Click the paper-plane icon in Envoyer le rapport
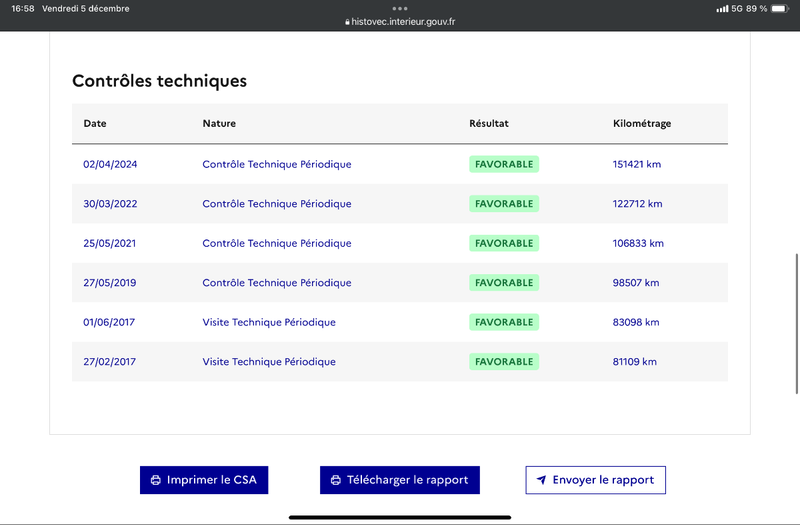 tap(541, 480)
